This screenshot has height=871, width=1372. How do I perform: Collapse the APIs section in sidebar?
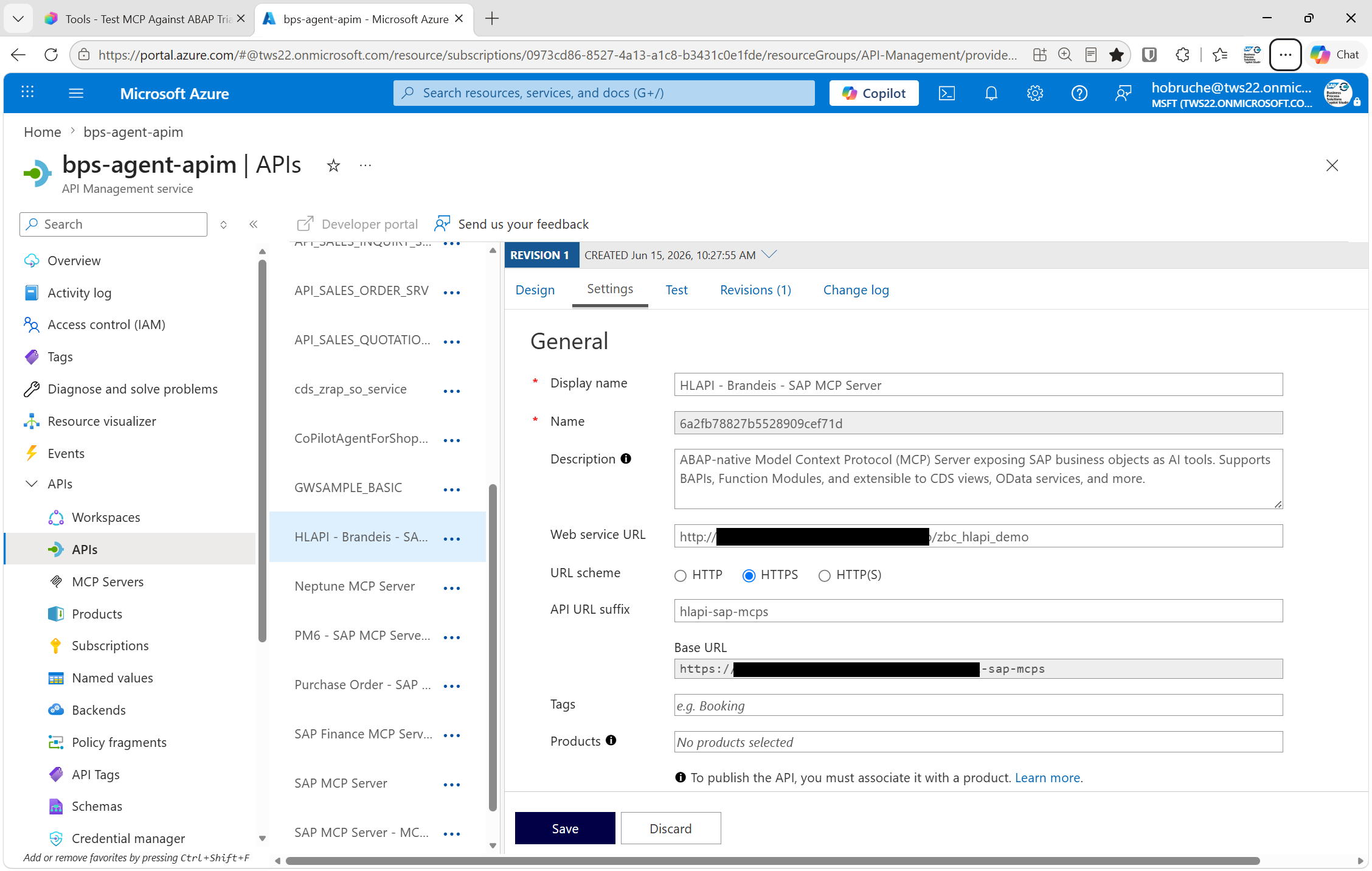31,484
